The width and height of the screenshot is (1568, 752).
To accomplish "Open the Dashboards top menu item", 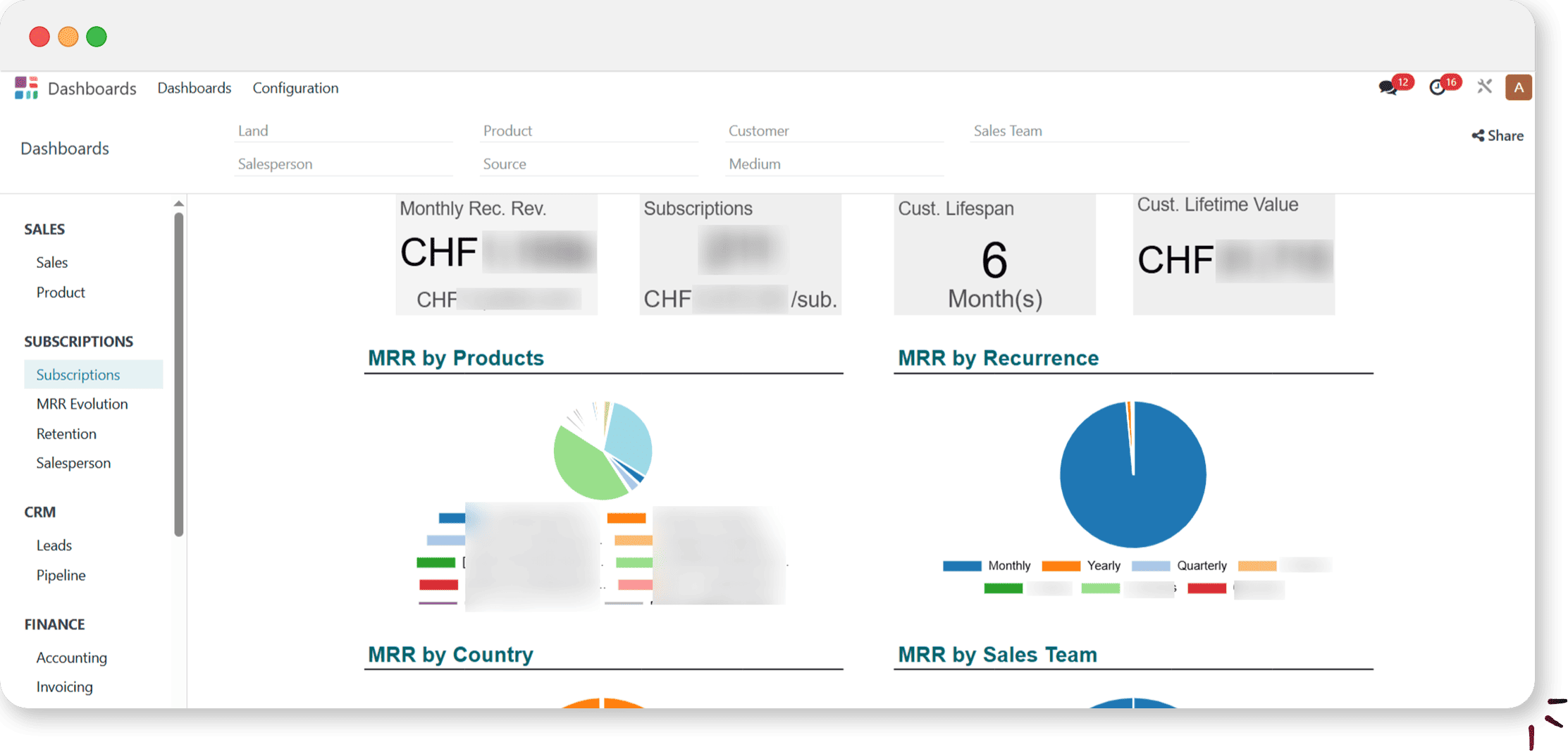I will tap(194, 88).
